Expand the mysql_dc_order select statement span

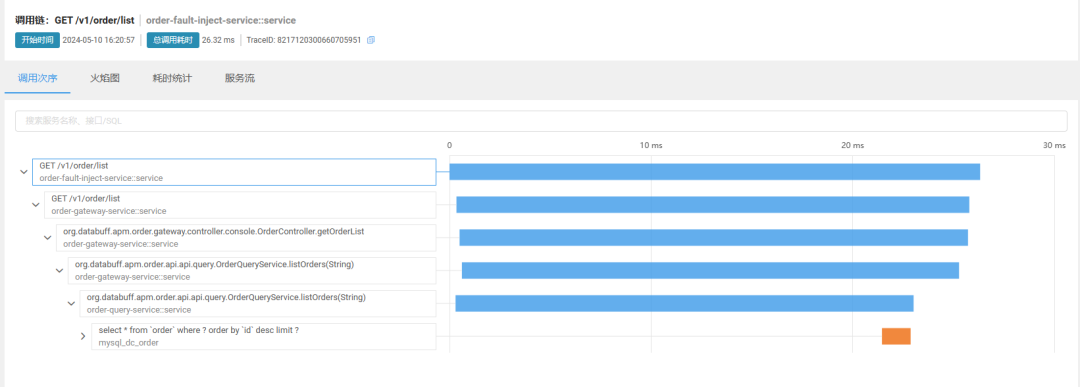pyautogui.click(x=83, y=337)
